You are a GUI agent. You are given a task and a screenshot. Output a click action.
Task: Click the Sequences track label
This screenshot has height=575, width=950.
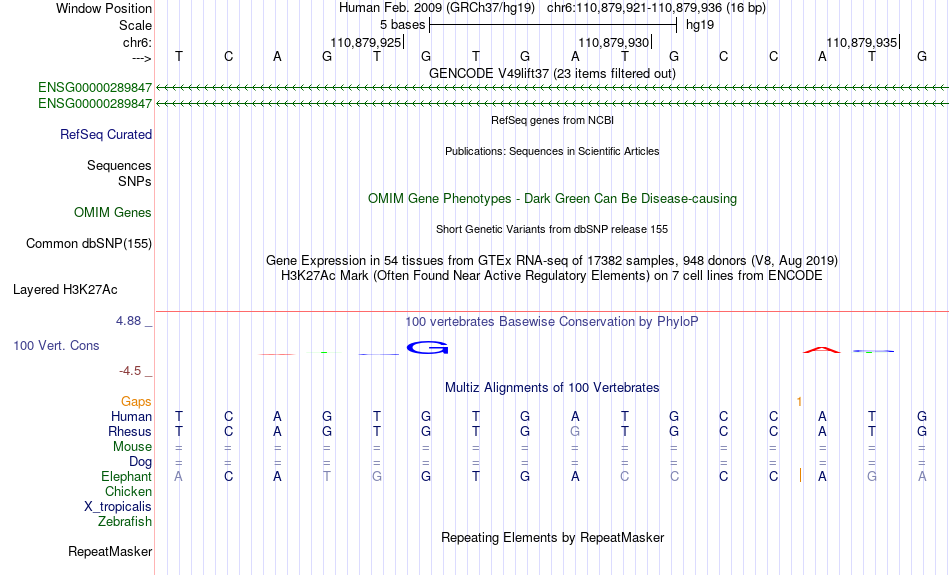tap(119, 165)
